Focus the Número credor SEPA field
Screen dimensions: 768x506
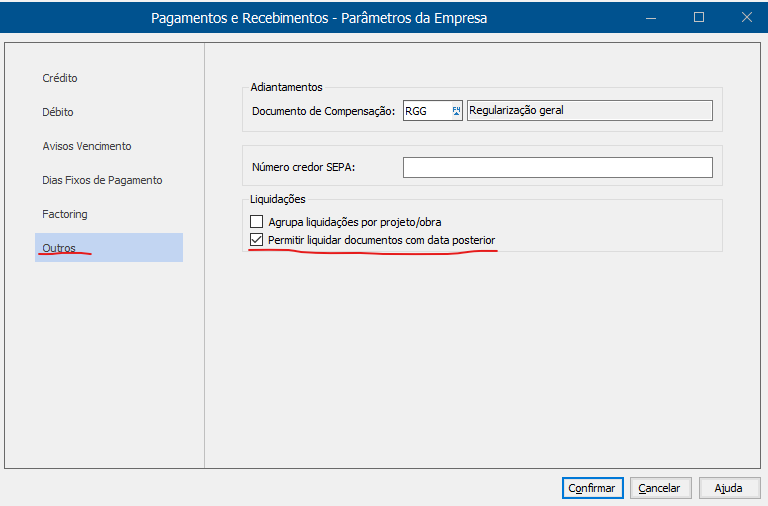pos(557,167)
